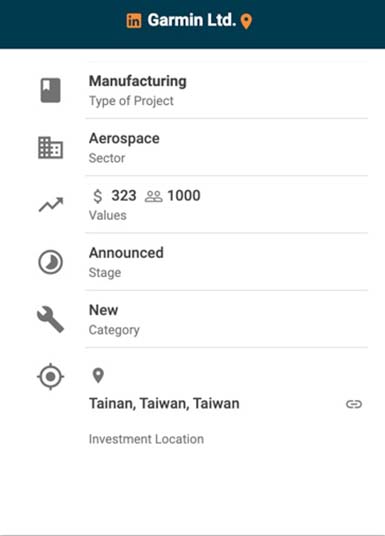The height and width of the screenshot is (536, 385).
Task: Click the 1000 jobs value
Action: [x=184, y=196]
